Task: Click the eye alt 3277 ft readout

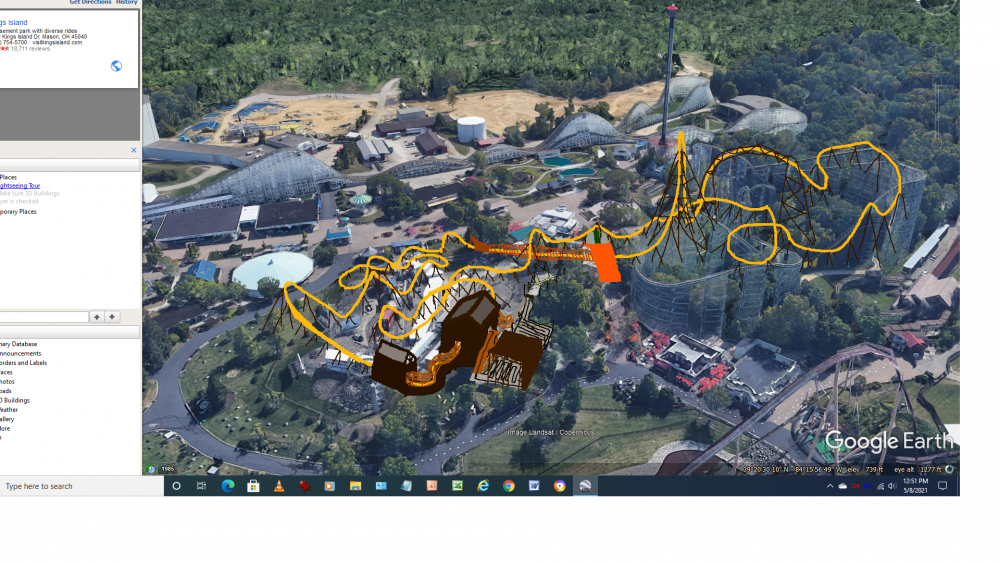Action: 917,469
